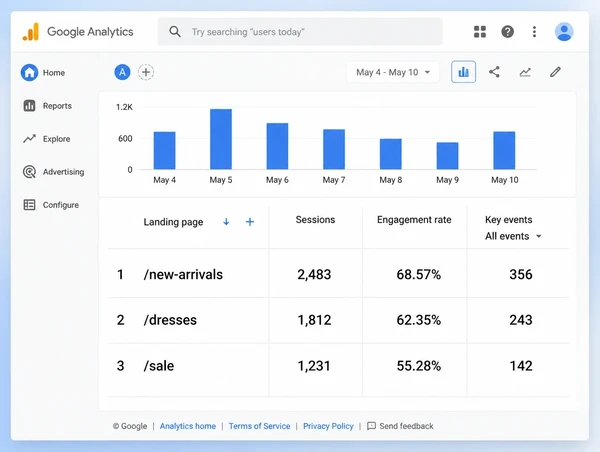Select the 'A' segment badge
The height and width of the screenshot is (452, 600).
click(122, 72)
